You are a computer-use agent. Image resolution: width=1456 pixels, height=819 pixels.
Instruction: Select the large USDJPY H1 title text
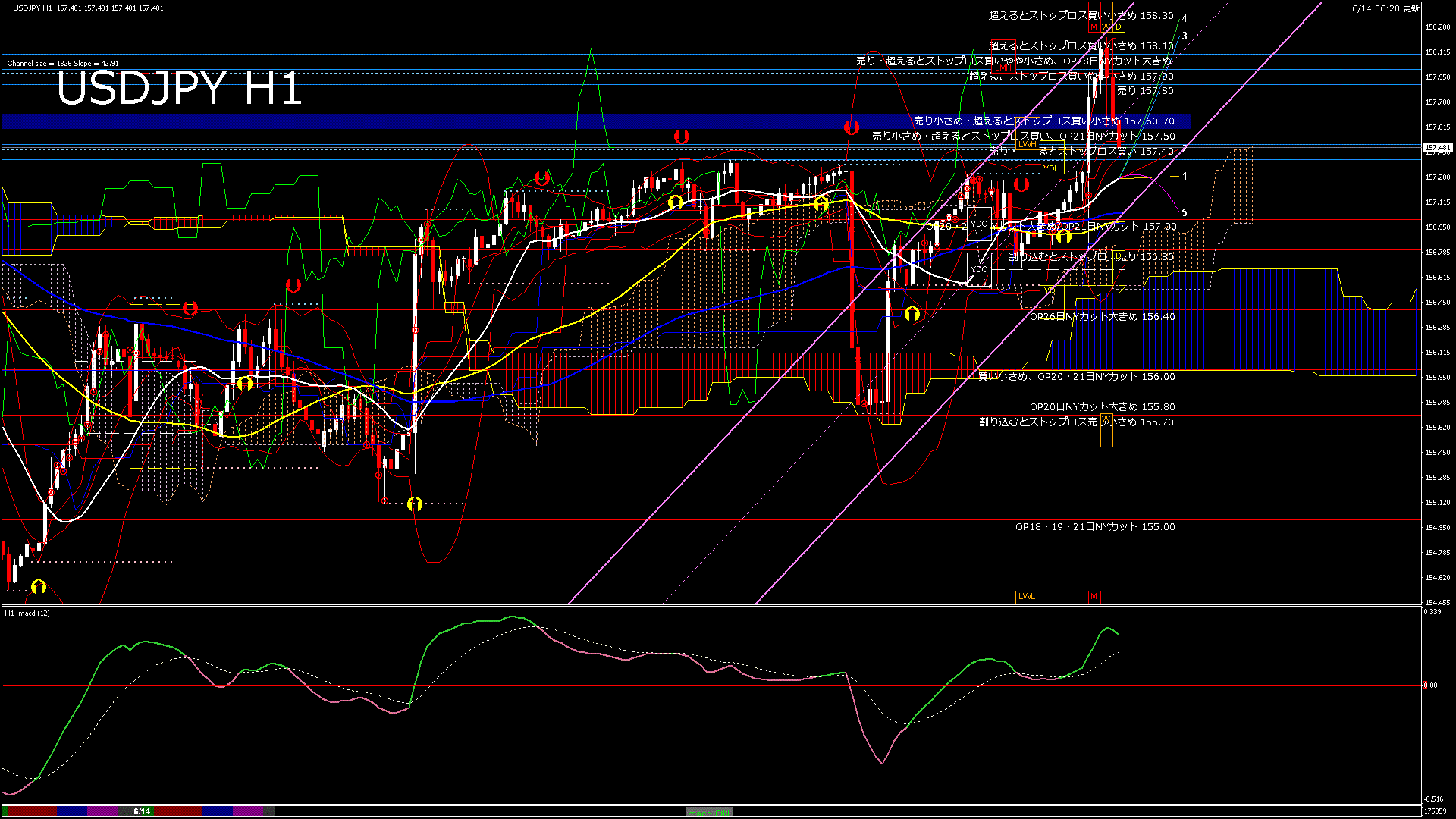click(x=180, y=89)
